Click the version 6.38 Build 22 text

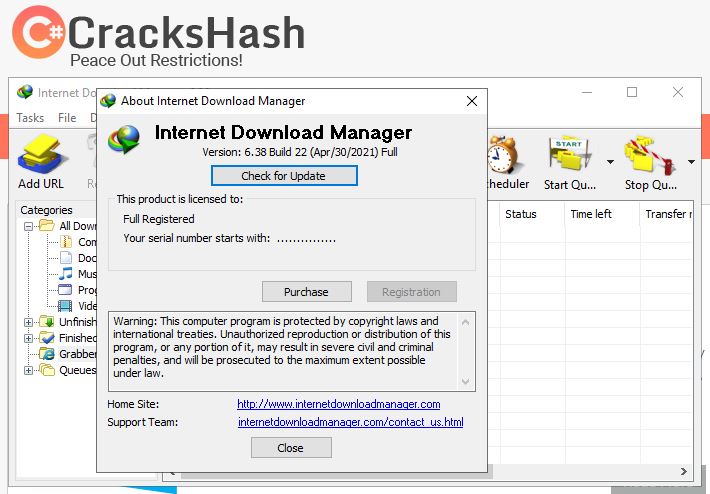(300, 152)
